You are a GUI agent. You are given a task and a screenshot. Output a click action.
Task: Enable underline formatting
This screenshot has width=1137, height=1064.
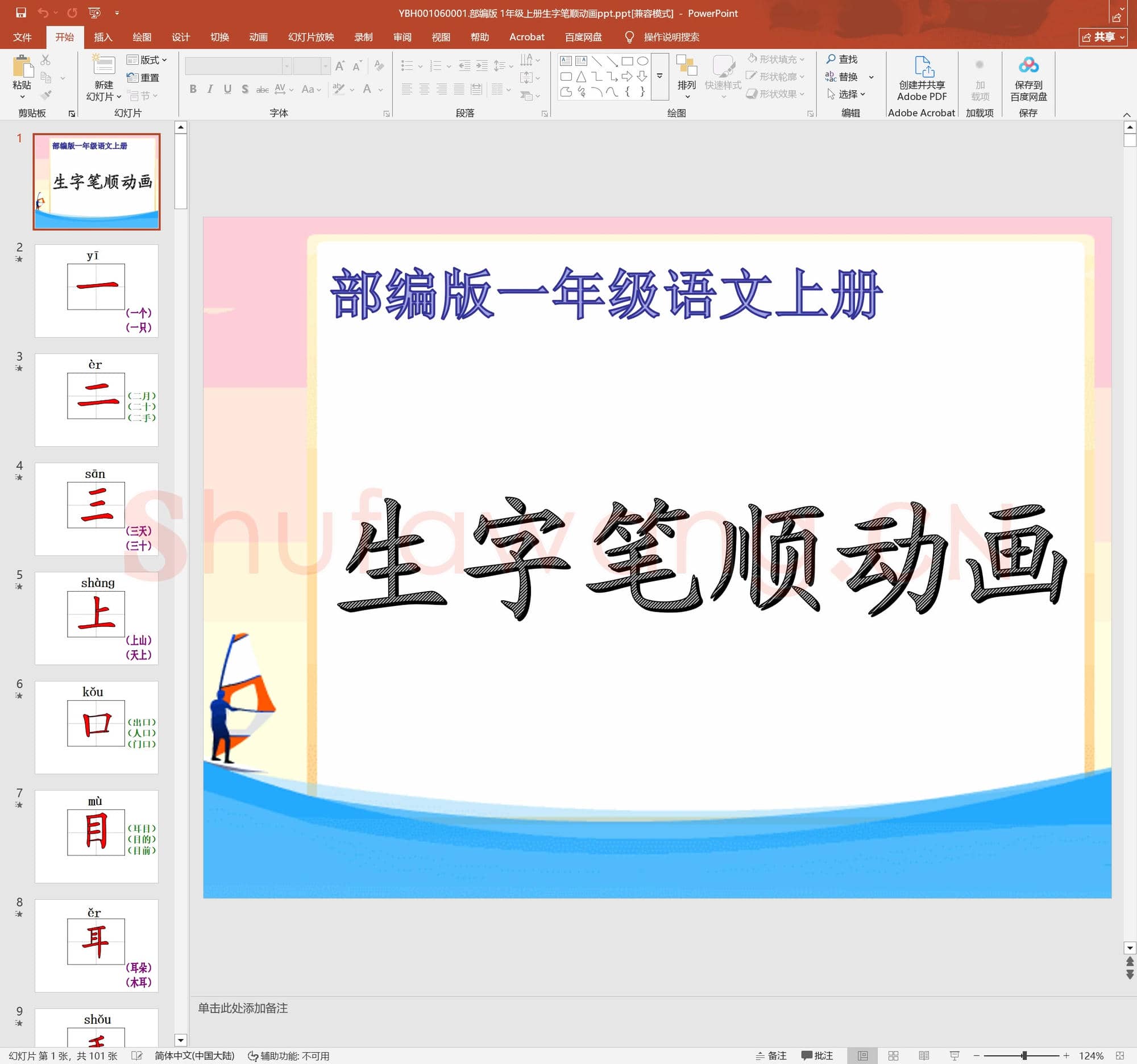point(227,89)
